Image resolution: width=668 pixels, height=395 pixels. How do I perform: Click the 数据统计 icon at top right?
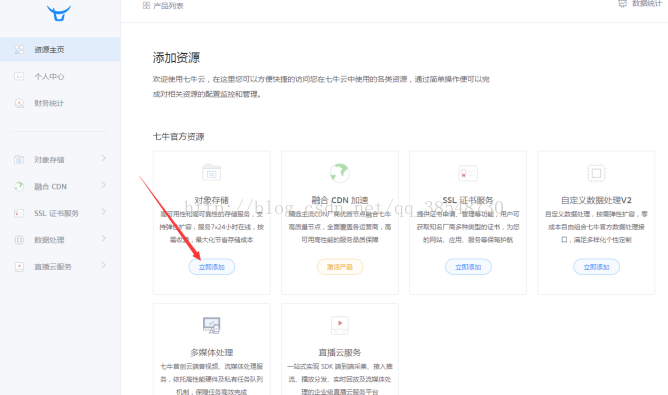[x=622, y=4]
